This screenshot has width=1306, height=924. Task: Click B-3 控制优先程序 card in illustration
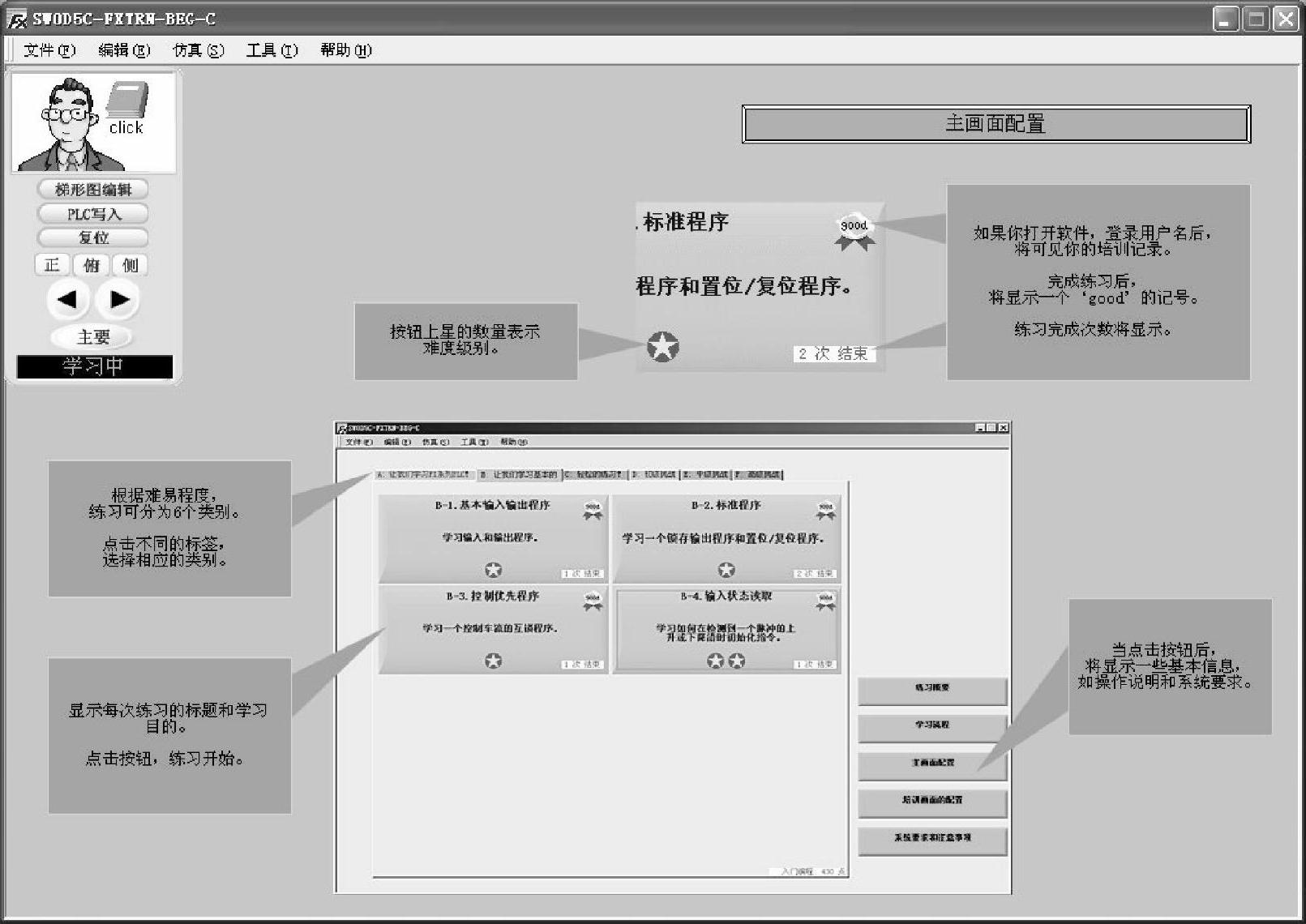[493, 630]
